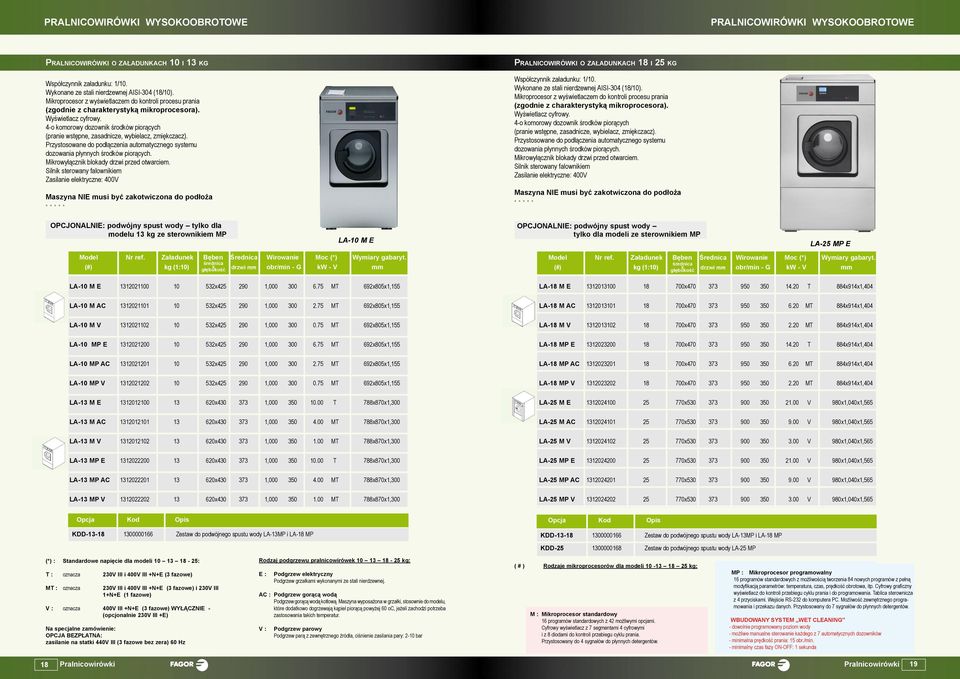
Task: Click the LA-10 M E washer photo
Action: point(358,157)
